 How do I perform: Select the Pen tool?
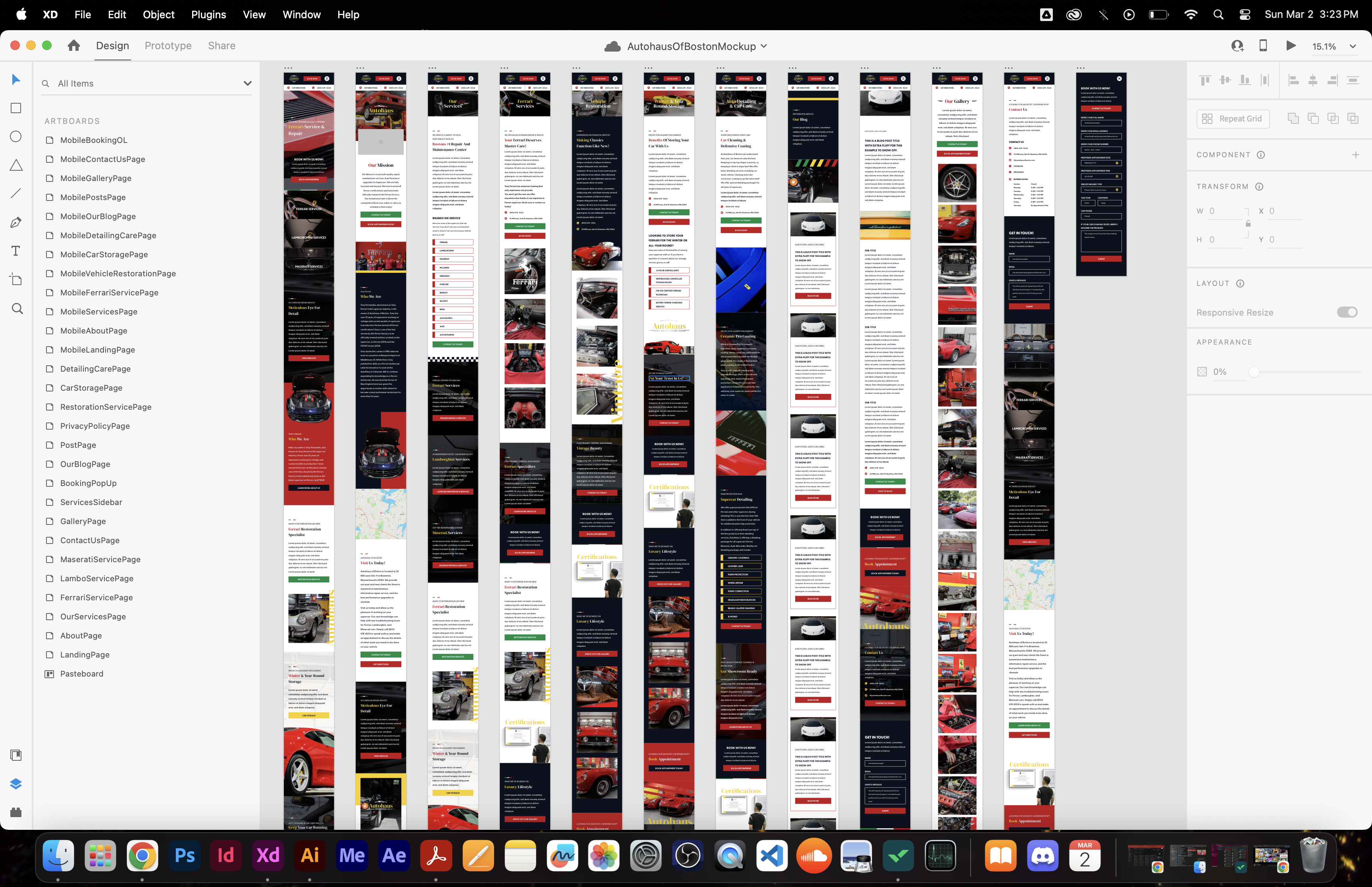pyautogui.click(x=16, y=222)
